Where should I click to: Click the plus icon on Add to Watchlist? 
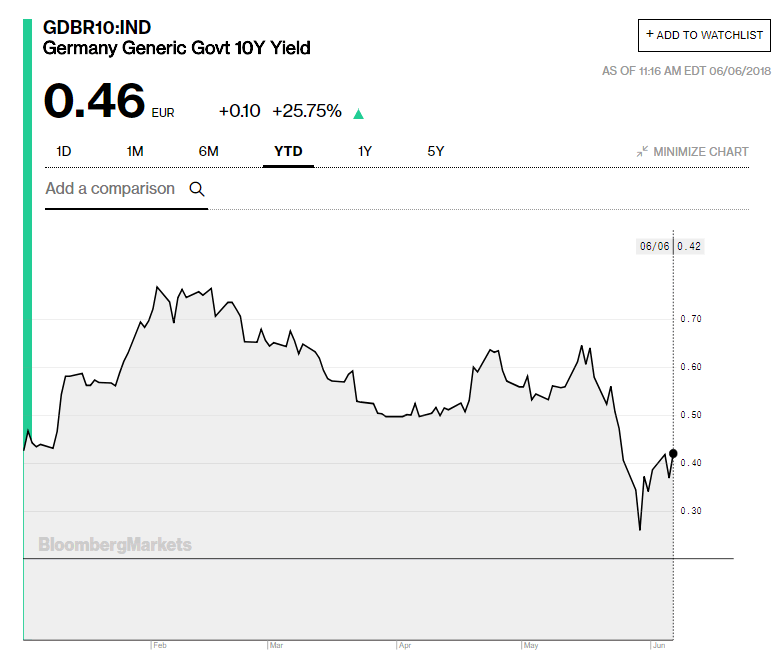[650, 34]
